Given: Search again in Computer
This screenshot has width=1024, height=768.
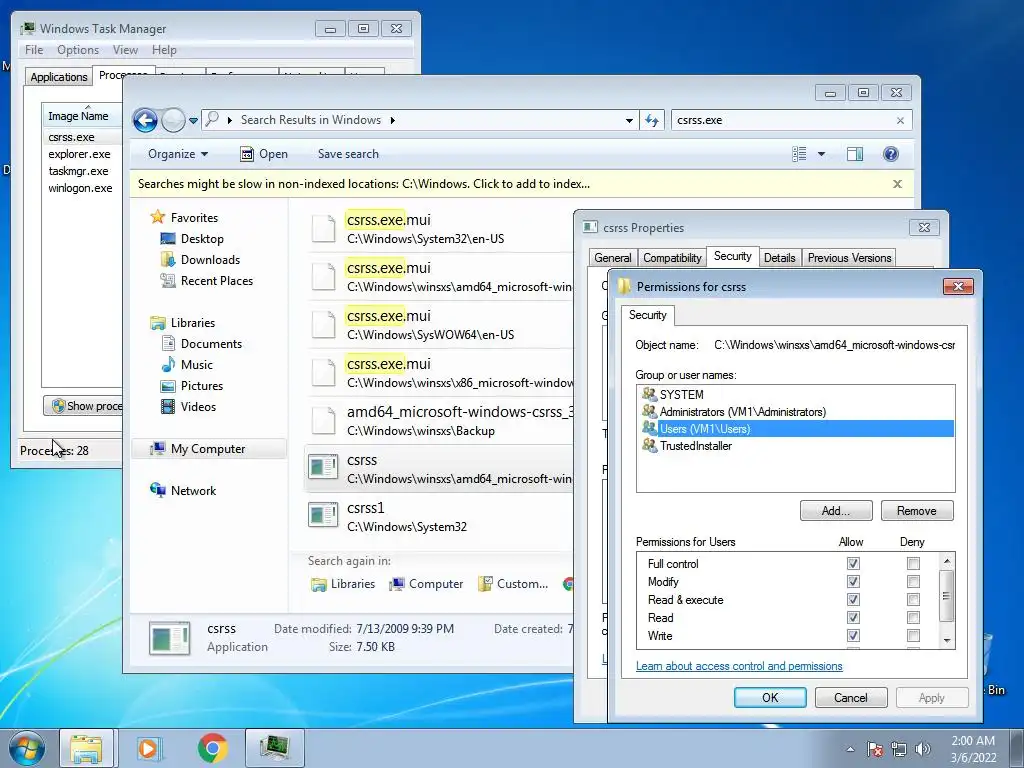Looking at the screenshot, I should point(426,584).
